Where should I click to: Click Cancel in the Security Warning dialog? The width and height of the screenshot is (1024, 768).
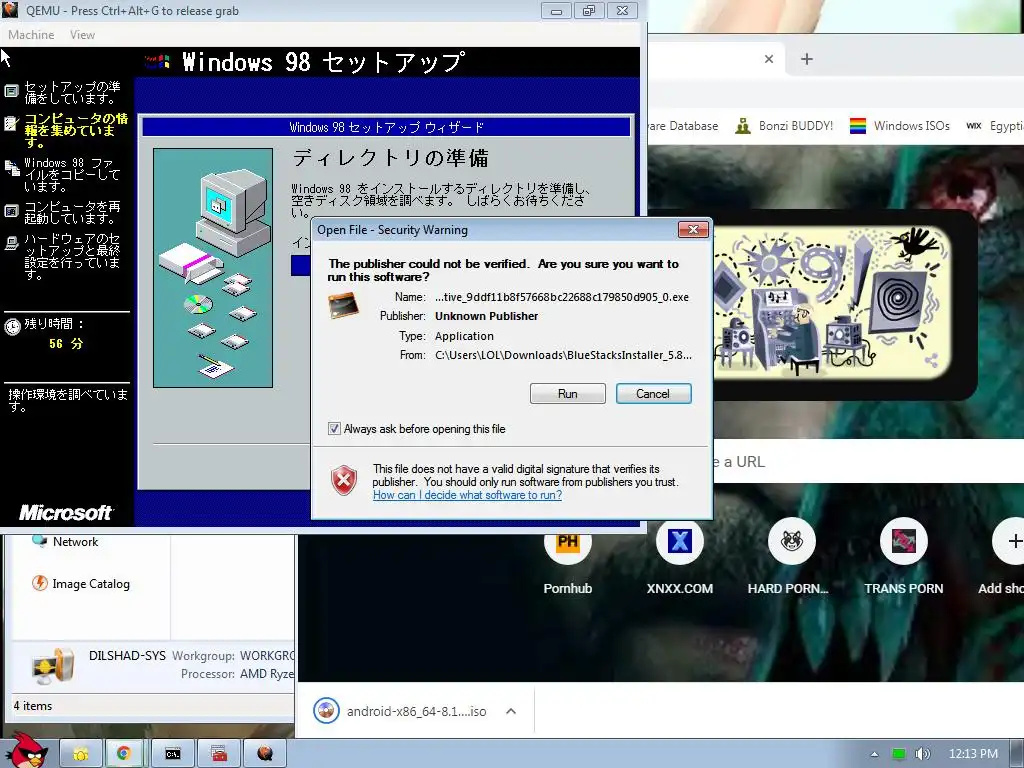tap(653, 394)
